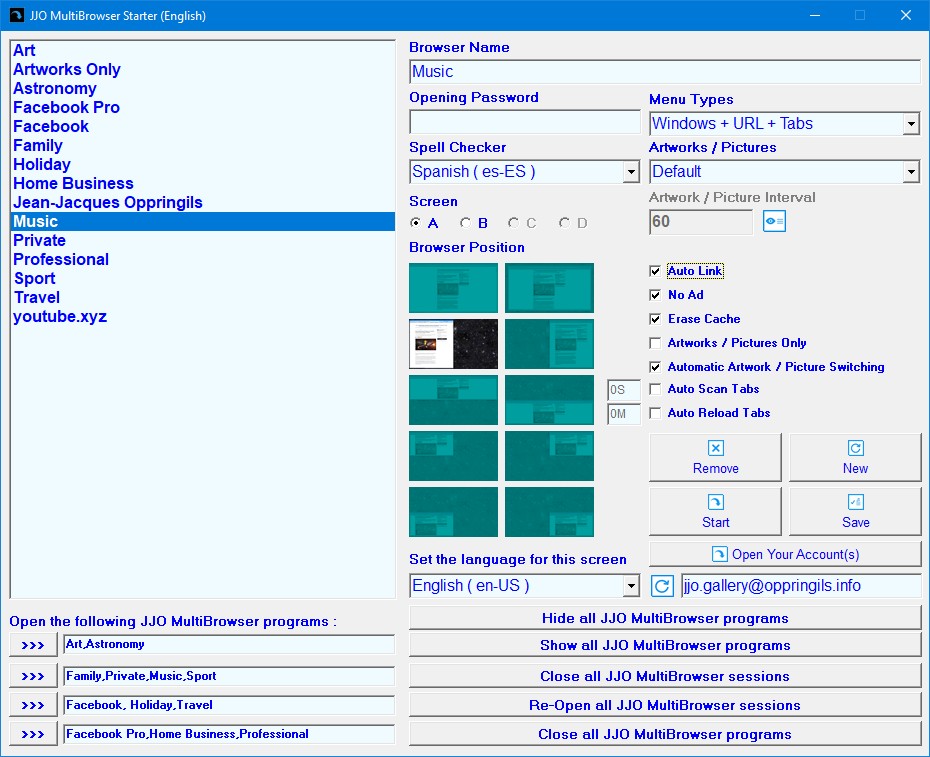
Task: Close all JJO MultiBrowser sessions
Action: tap(665, 676)
